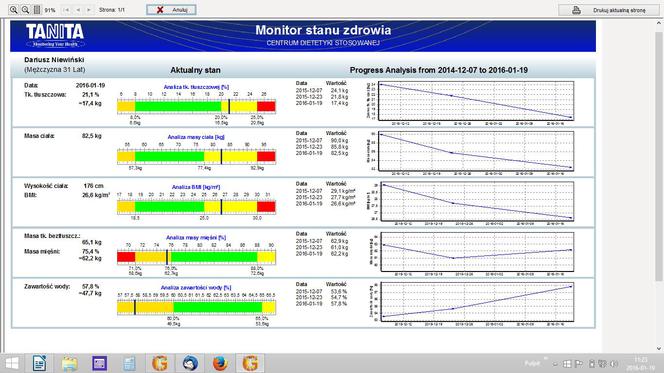
Task: Click the 'Aktualny stan' heading
Action: coord(195,70)
